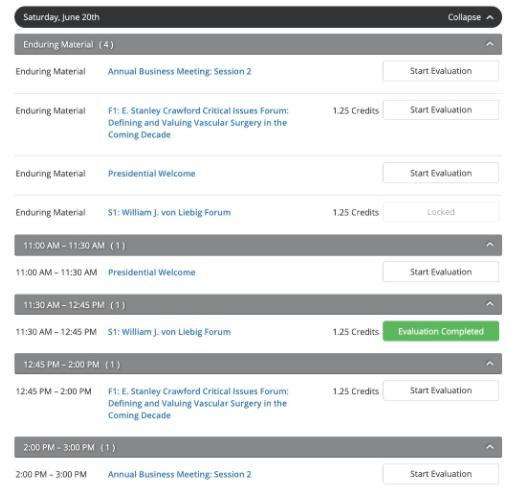The height and width of the screenshot is (496, 511).
Task: Collapse the Enduring Material group chevron
Action: point(489,44)
